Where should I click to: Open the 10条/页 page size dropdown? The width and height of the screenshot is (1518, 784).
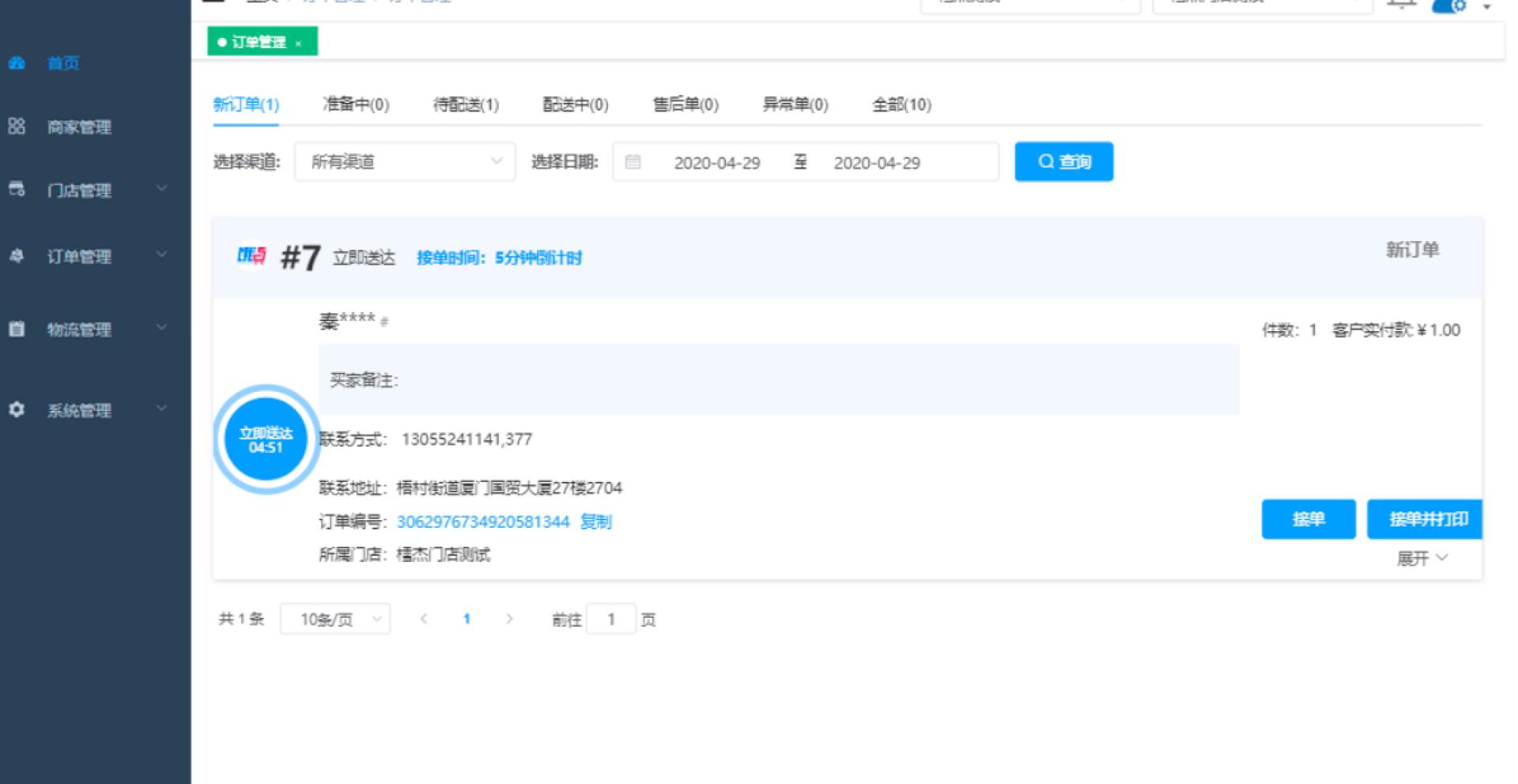(x=335, y=619)
